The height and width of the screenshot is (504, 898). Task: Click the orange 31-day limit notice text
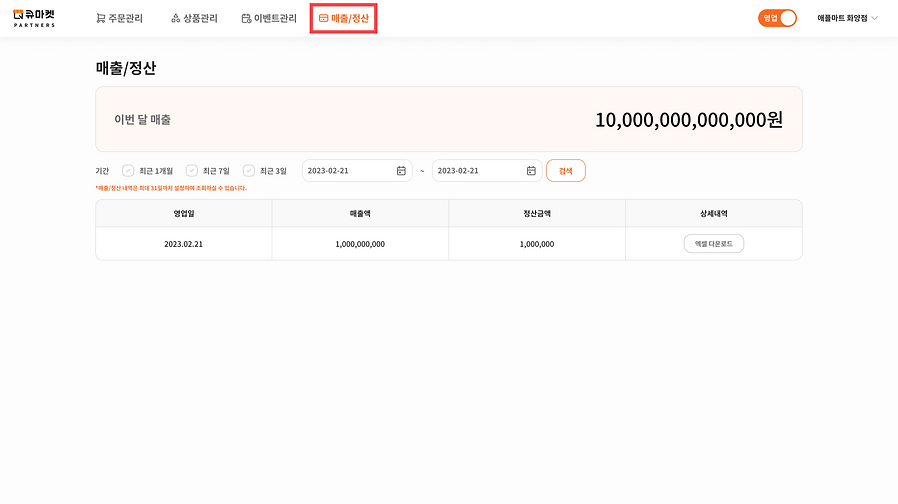tap(171, 188)
